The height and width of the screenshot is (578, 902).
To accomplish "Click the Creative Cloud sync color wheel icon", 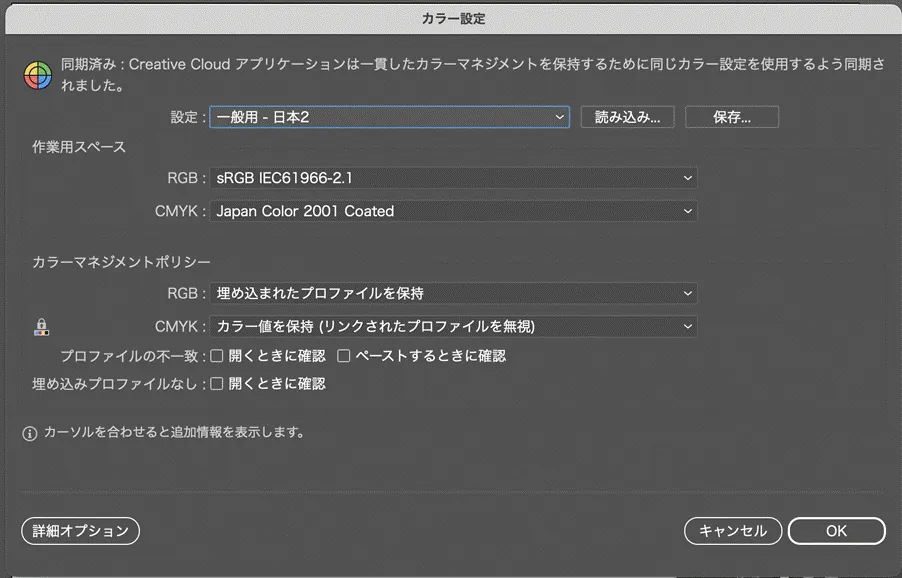I will coord(36,69).
